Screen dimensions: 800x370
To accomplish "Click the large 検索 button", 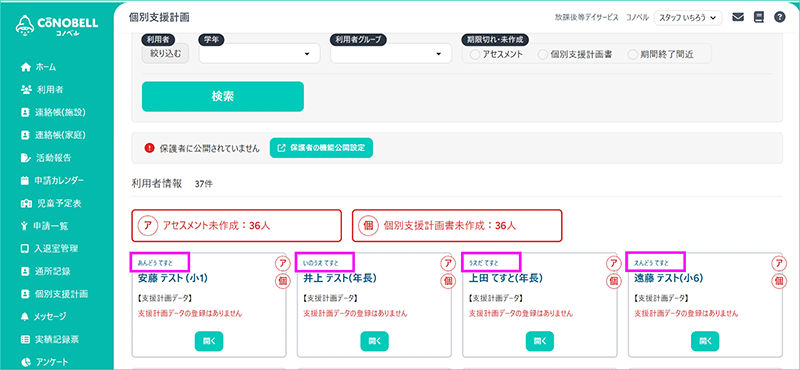I will (x=222, y=96).
